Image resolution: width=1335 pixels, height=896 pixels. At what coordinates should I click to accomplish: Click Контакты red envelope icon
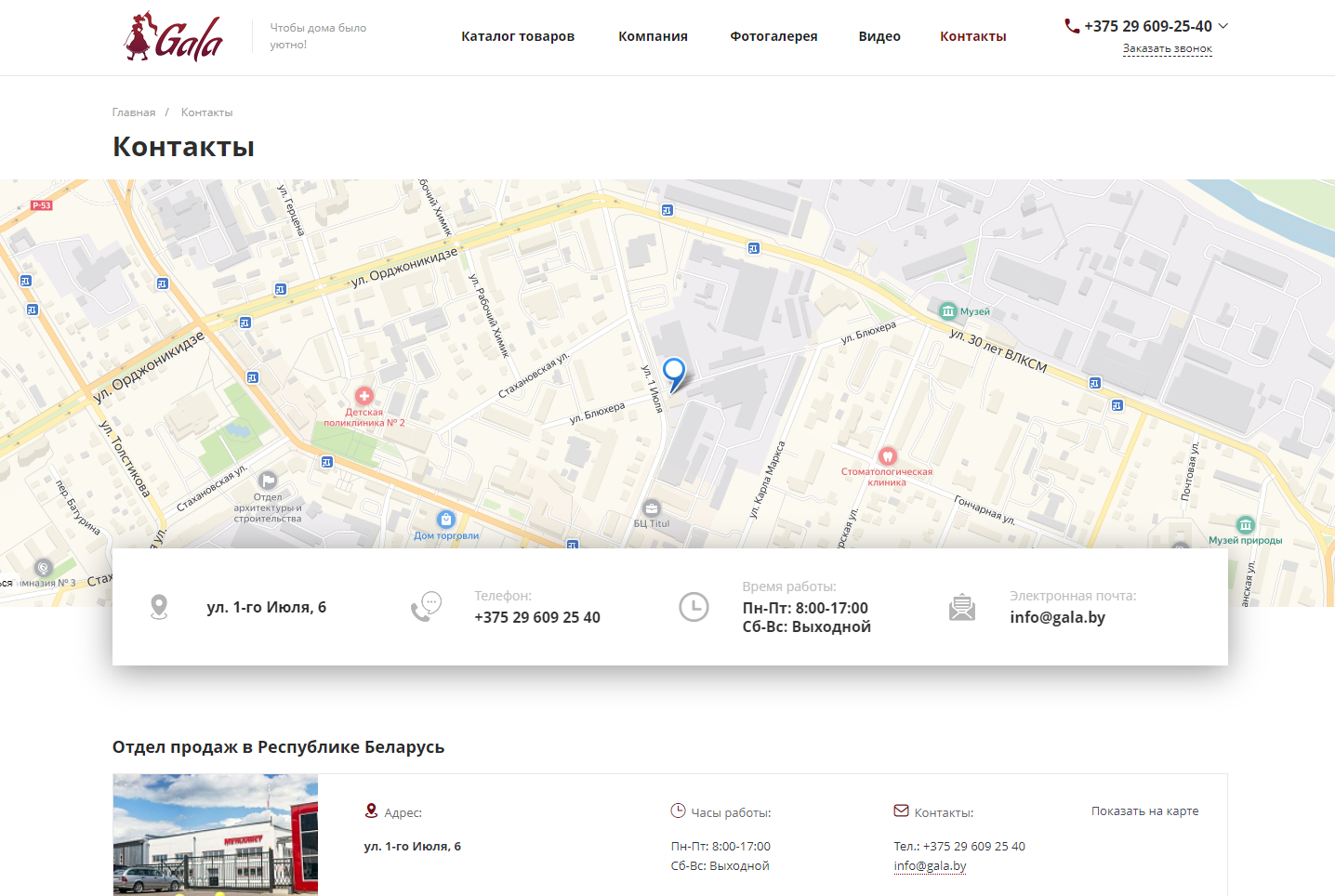click(x=901, y=811)
